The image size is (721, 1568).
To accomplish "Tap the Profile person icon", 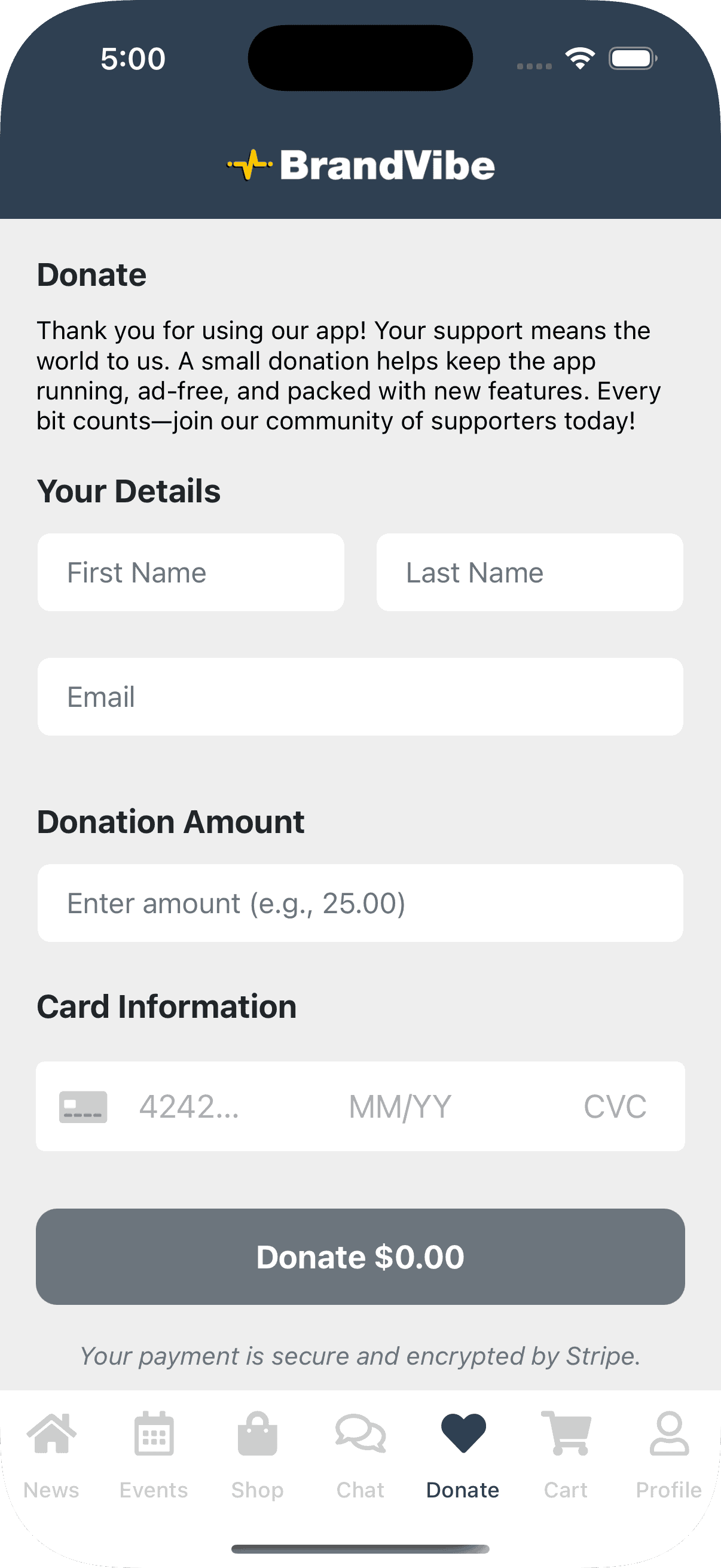I will (668, 1433).
